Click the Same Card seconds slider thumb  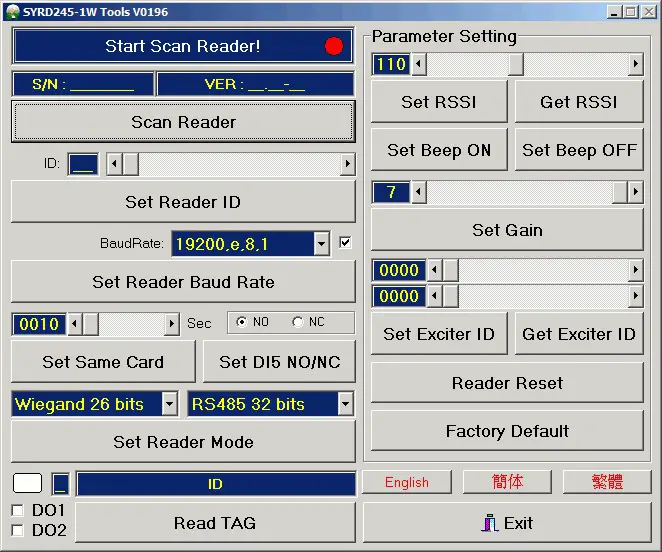(x=90, y=324)
